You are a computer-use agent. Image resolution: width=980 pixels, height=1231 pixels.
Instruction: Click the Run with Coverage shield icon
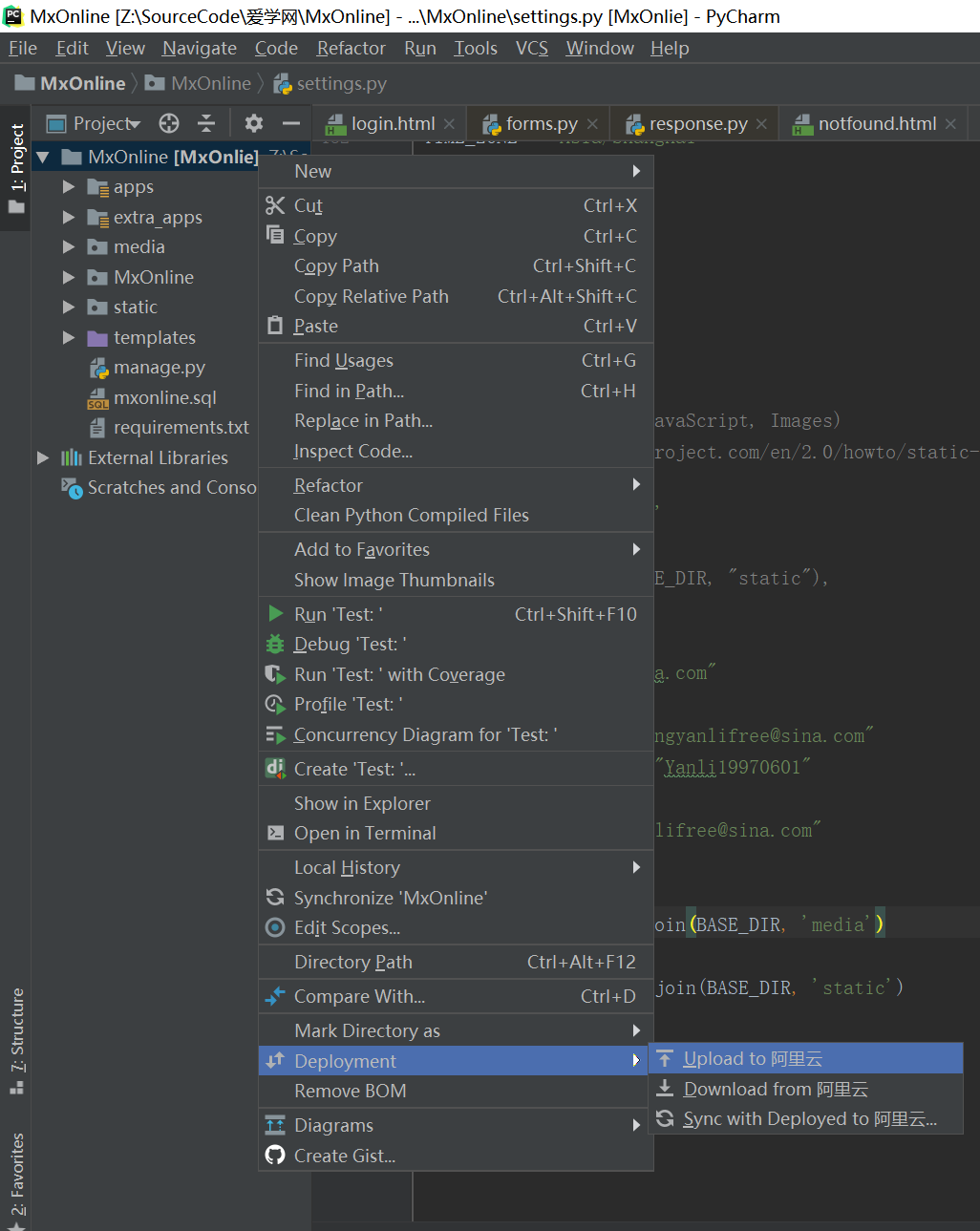(275, 674)
